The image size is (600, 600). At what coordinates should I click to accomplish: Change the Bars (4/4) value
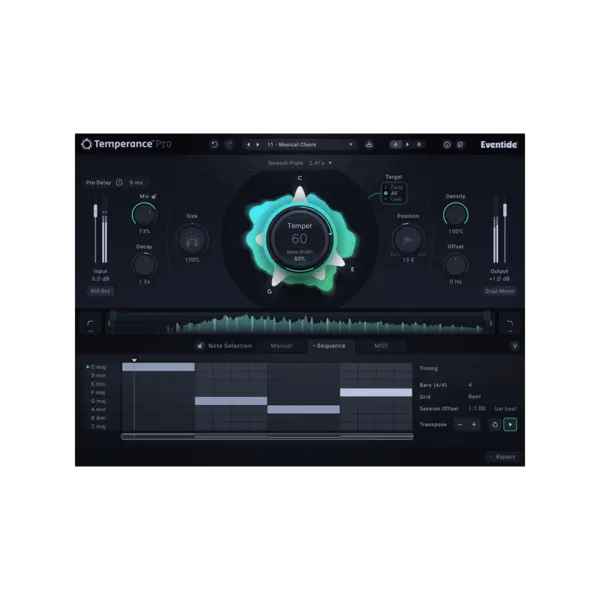coord(470,385)
